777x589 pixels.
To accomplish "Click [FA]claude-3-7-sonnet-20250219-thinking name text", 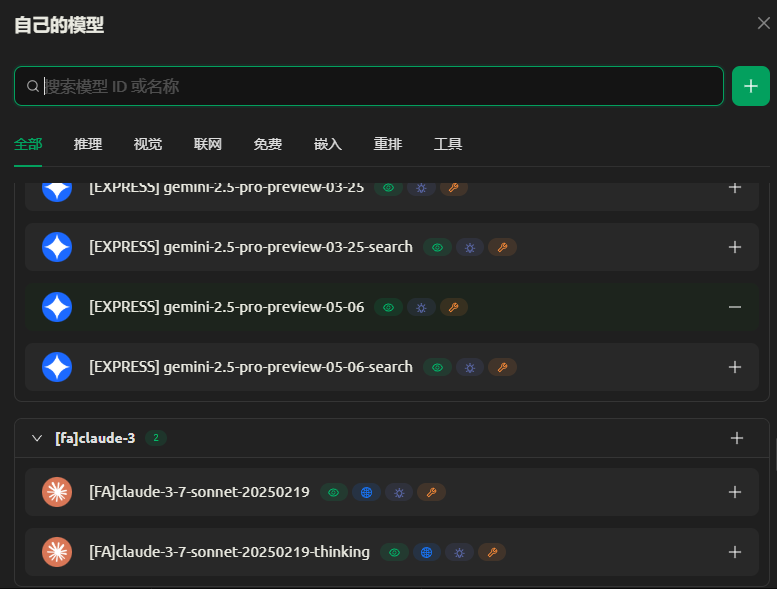I will (229, 551).
